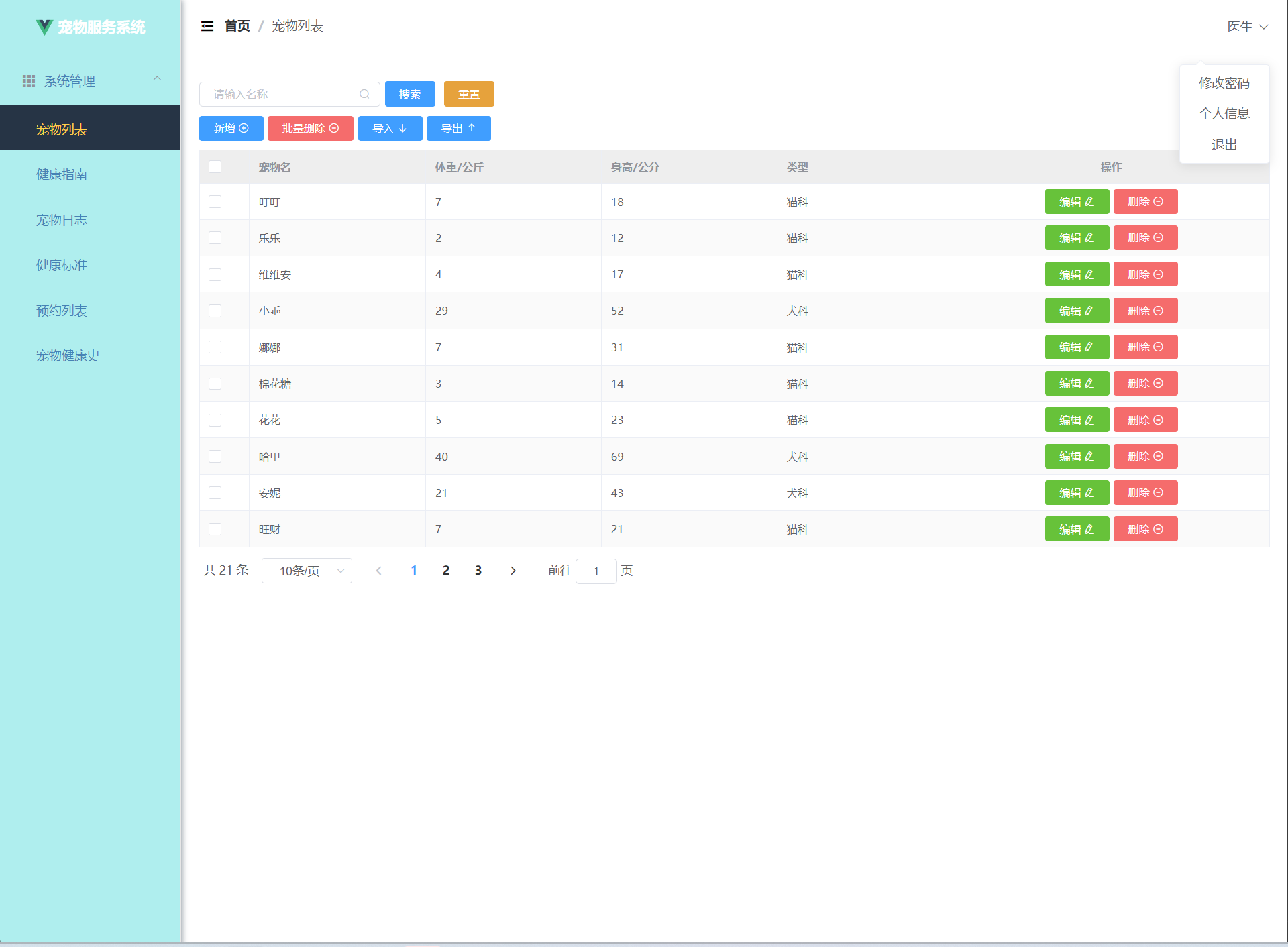
Task: Select 修改密码 from user menu
Action: pos(1224,82)
